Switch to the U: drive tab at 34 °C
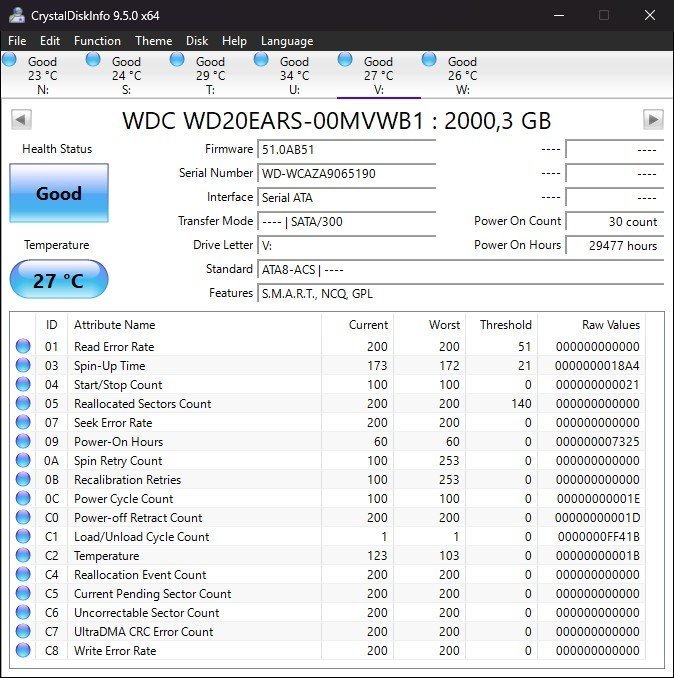This screenshot has height=678, width=674. pos(294,75)
